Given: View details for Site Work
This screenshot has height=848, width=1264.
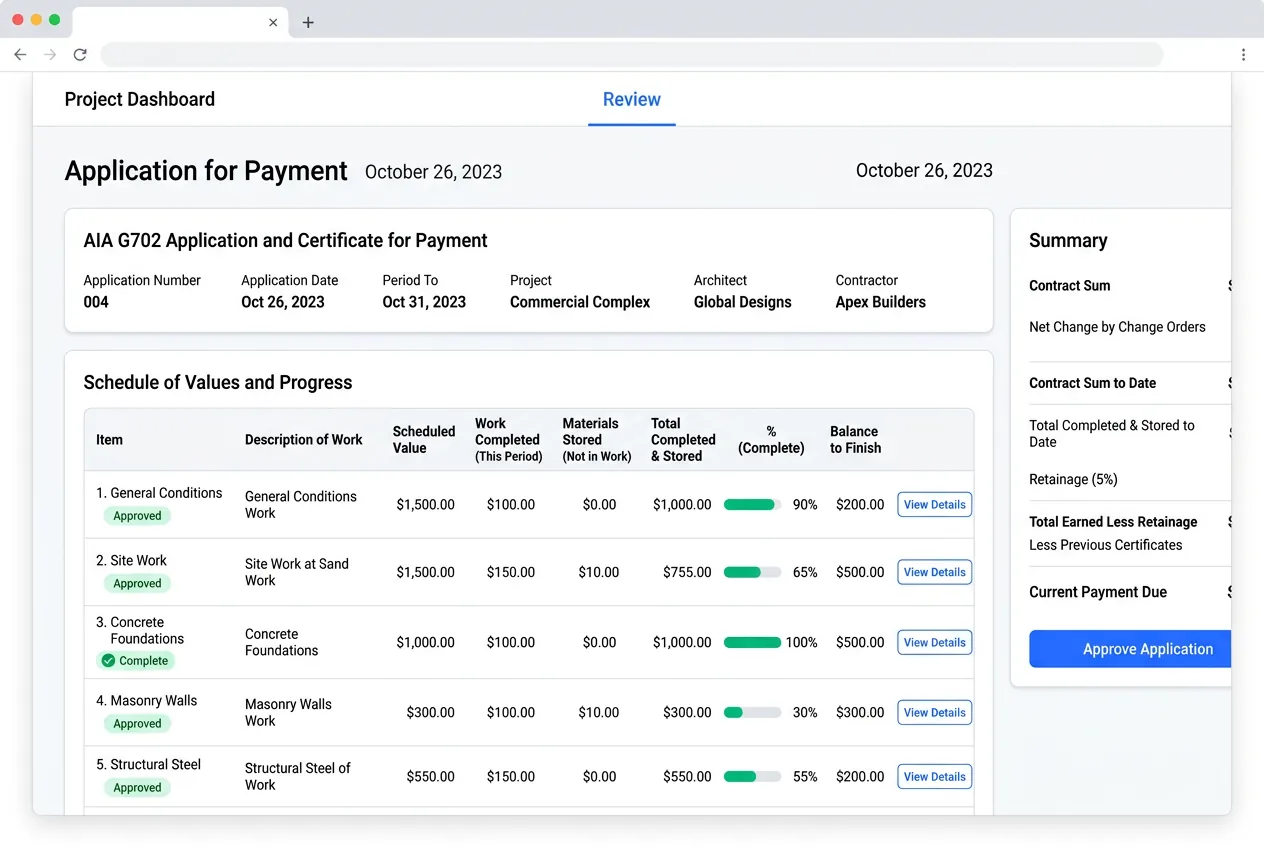Looking at the screenshot, I should pos(934,572).
